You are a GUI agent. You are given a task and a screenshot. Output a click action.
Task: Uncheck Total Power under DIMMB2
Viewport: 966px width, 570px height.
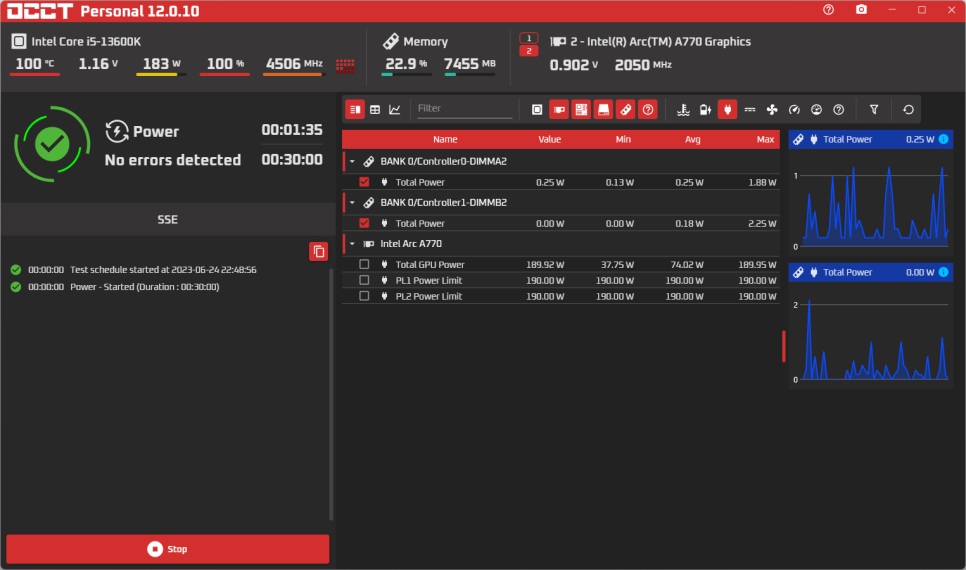pyautogui.click(x=364, y=223)
